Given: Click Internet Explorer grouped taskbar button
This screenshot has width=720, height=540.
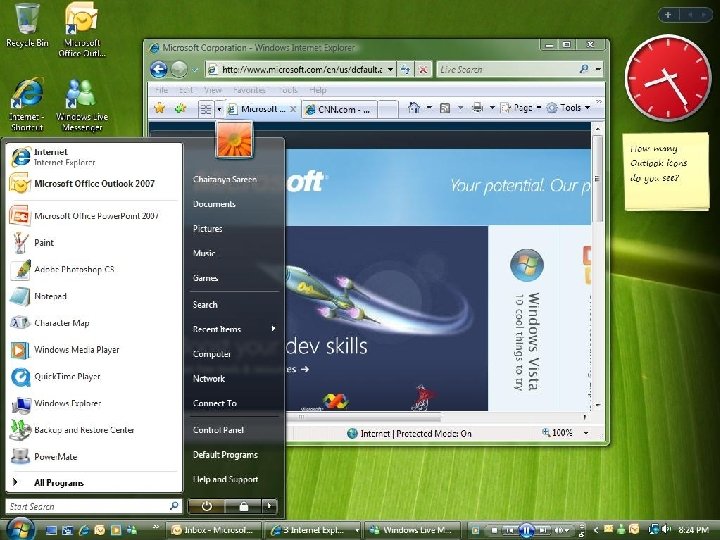Looking at the screenshot, I should [313, 530].
